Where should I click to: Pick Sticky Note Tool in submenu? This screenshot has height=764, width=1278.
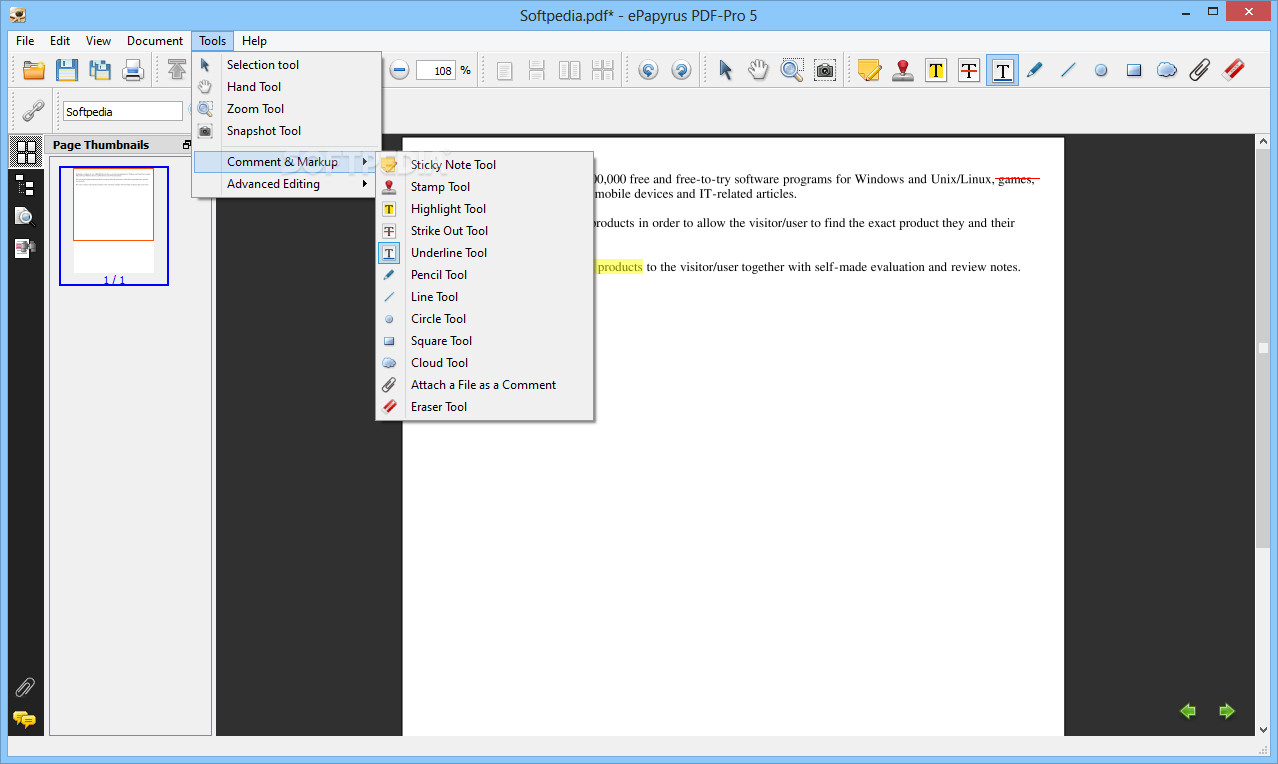pyautogui.click(x=485, y=165)
